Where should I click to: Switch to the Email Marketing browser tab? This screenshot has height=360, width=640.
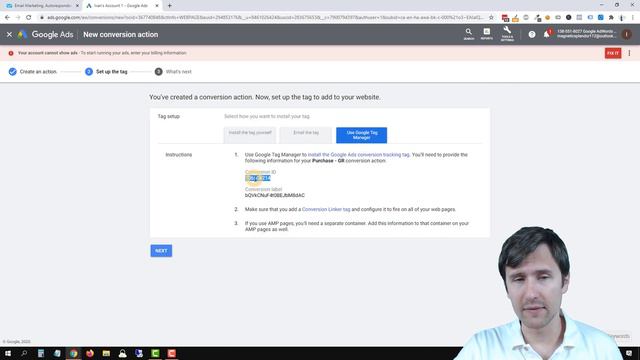click(41, 6)
